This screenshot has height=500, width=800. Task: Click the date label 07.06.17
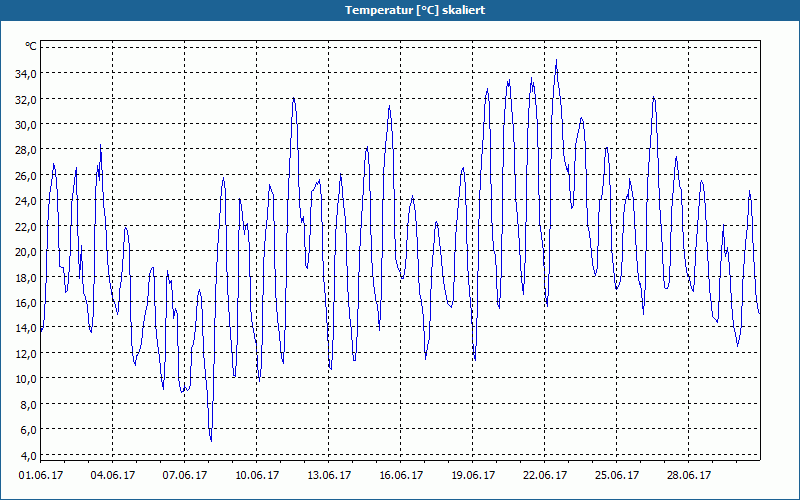point(185,475)
